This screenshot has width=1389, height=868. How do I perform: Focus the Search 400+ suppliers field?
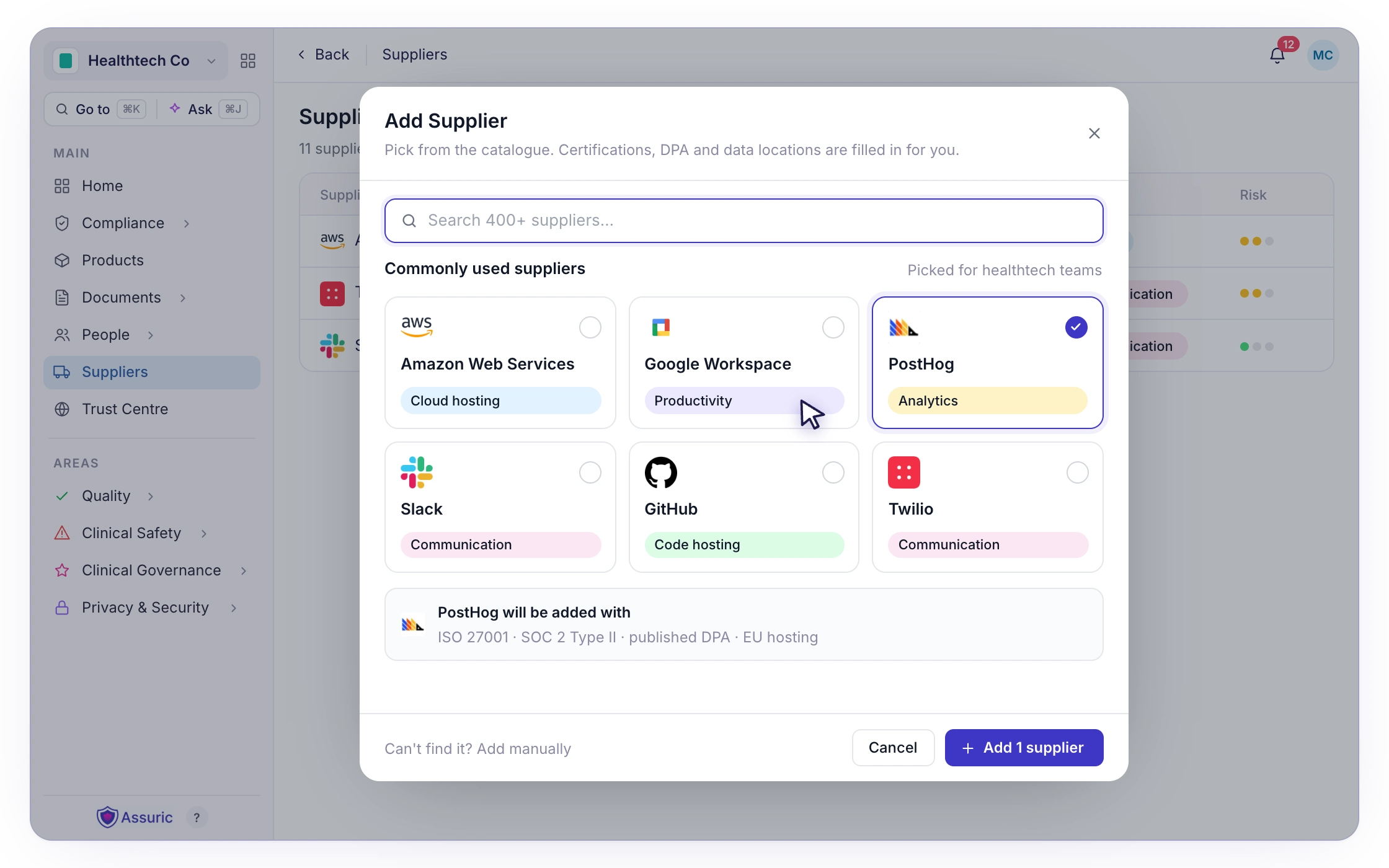[744, 221]
